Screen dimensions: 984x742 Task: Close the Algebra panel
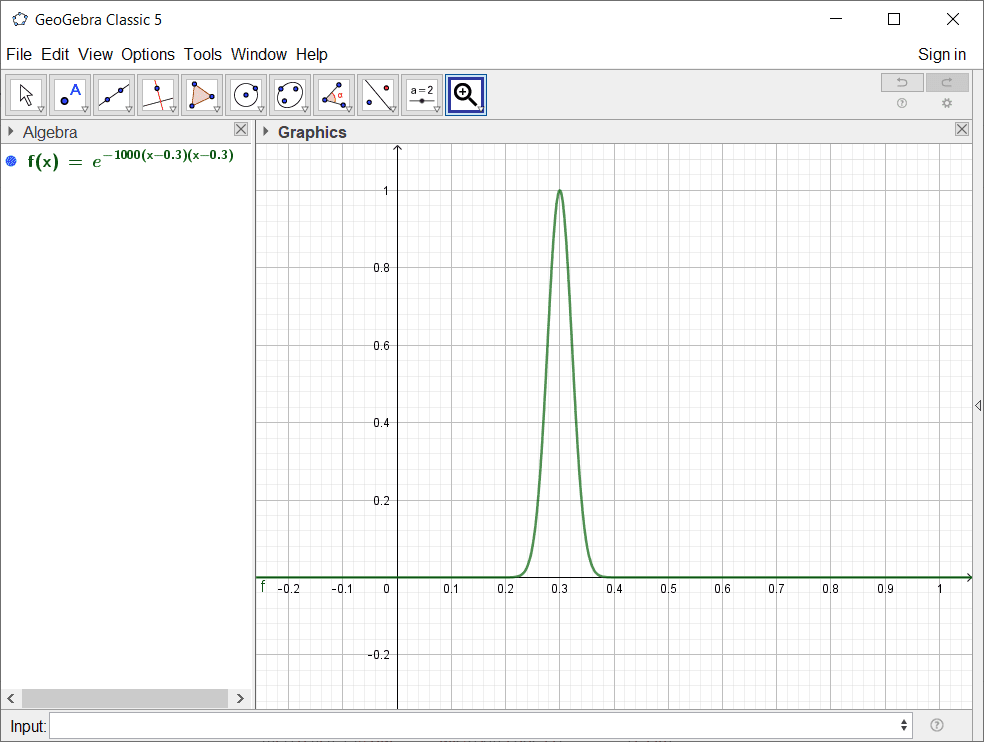click(x=241, y=129)
